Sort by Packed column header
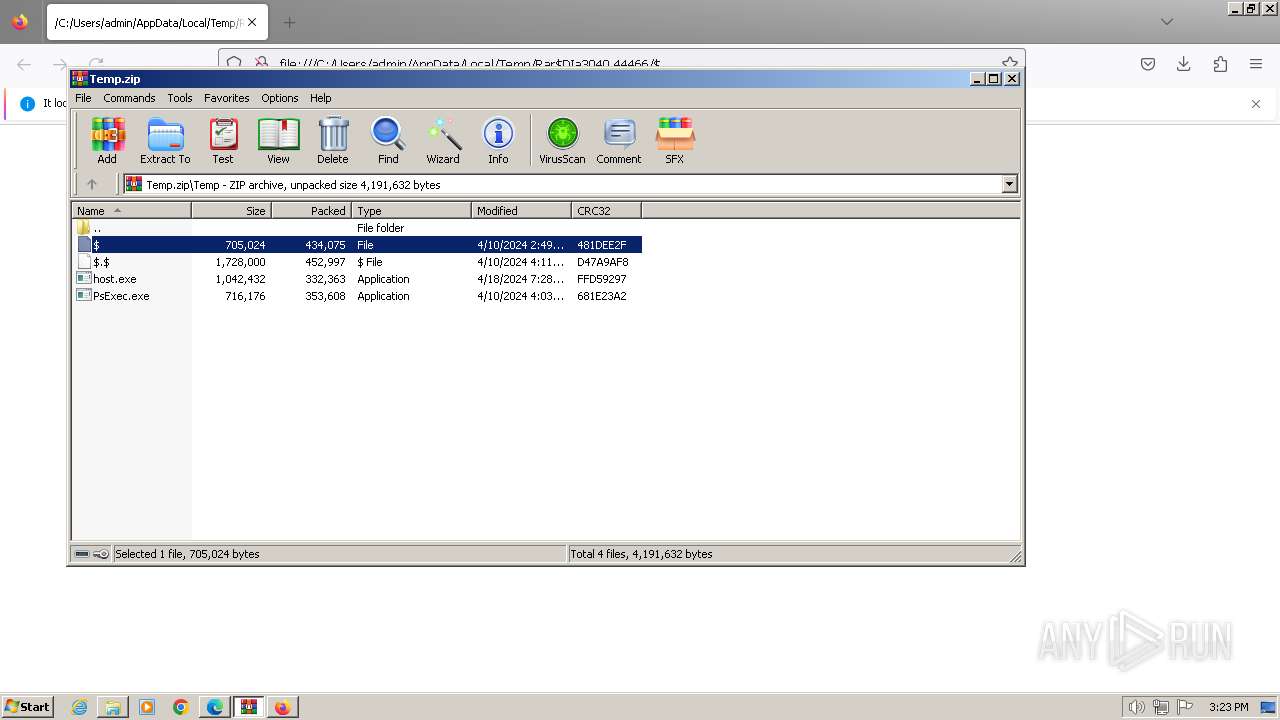The width and height of the screenshot is (1280, 720). (311, 211)
